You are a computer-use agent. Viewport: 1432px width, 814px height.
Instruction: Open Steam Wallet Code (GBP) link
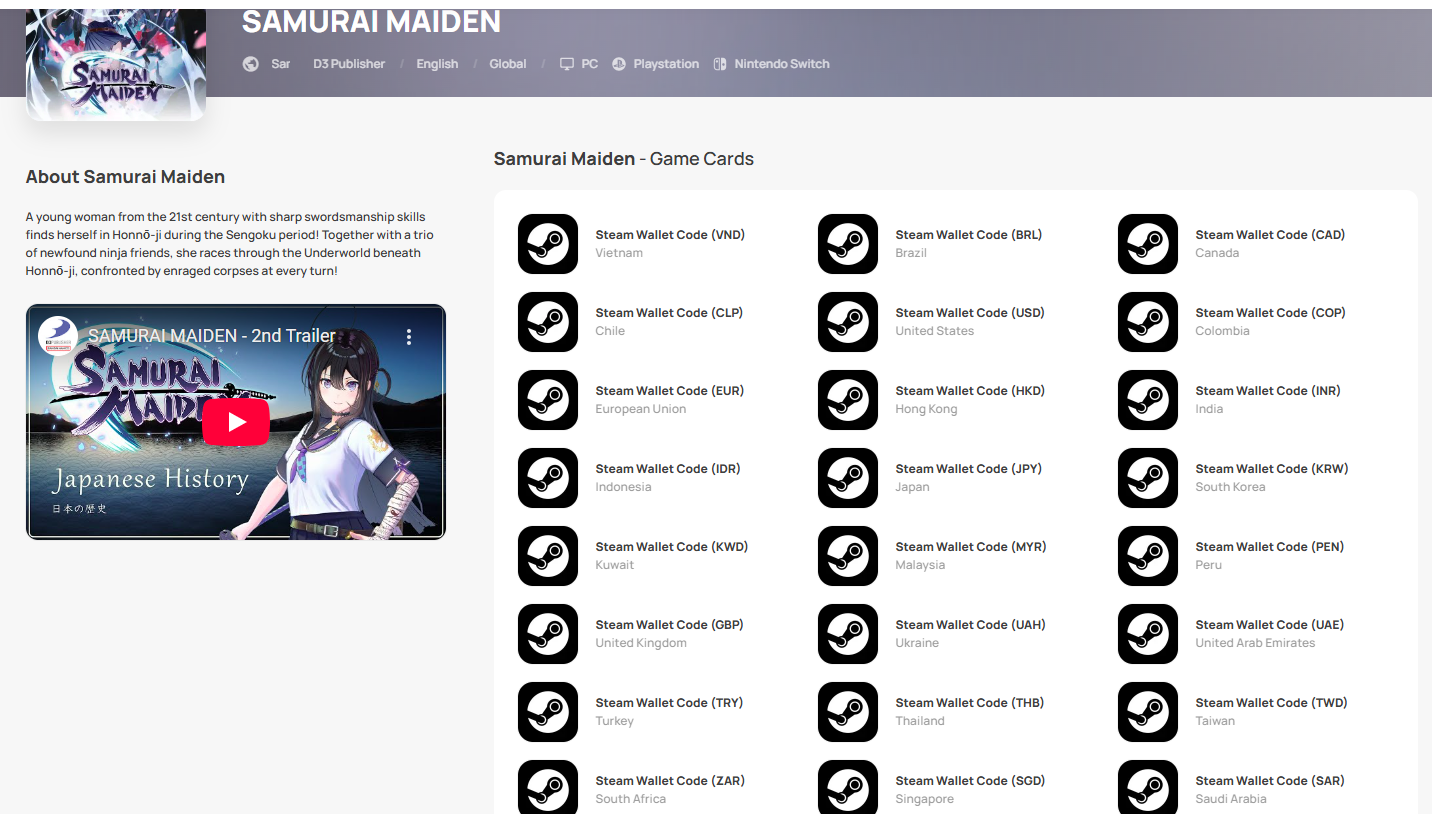(670, 625)
